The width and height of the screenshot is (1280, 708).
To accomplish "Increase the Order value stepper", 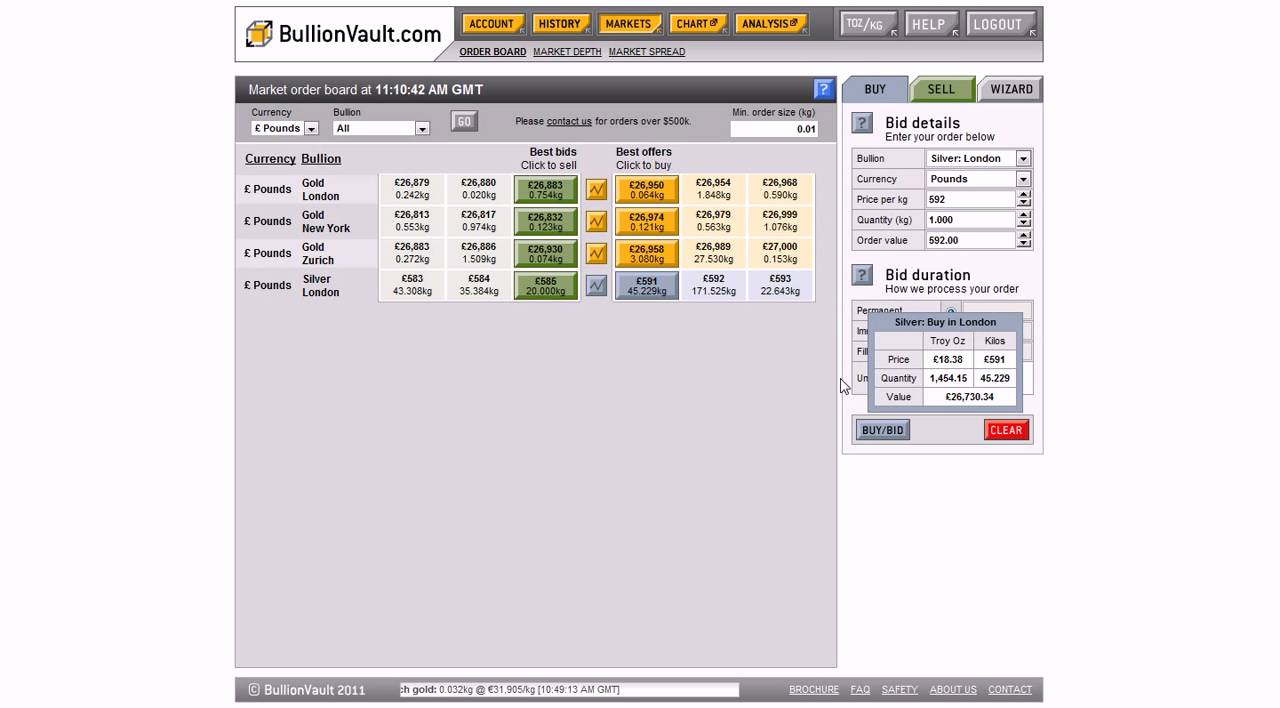I will click(1023, 236).
